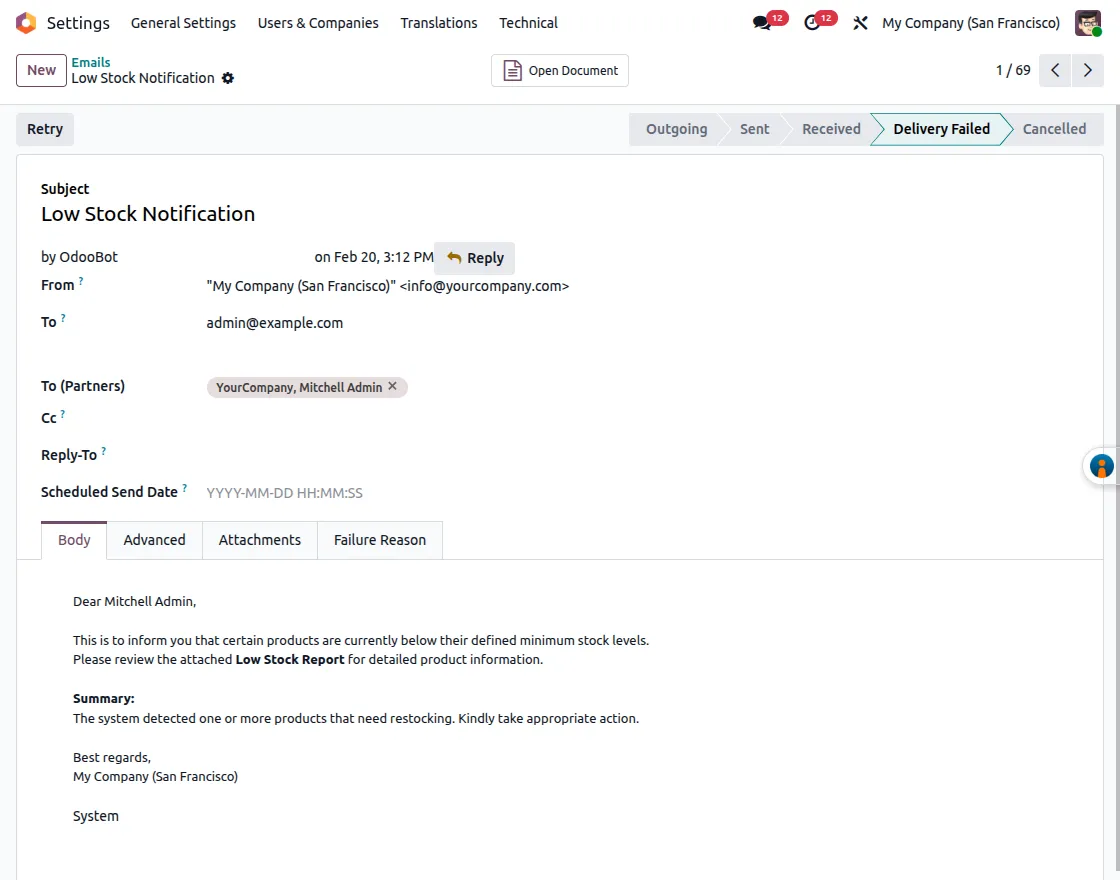
Task: Open the Discuss messages bubble icon
Action: [762, 22]
